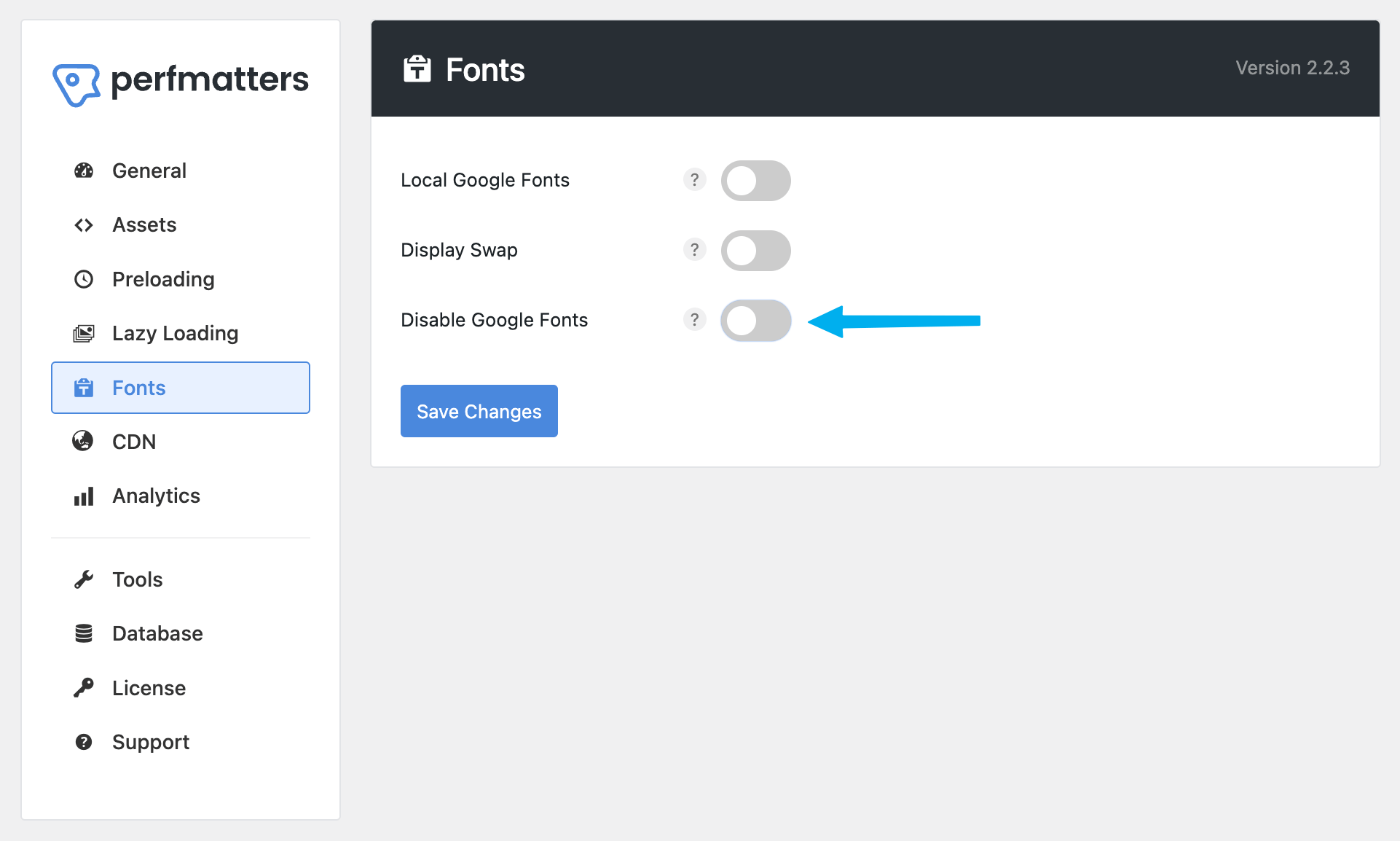Select the General dashboard icon
The width and height of the screenshot is (1400, 841).
84,170
